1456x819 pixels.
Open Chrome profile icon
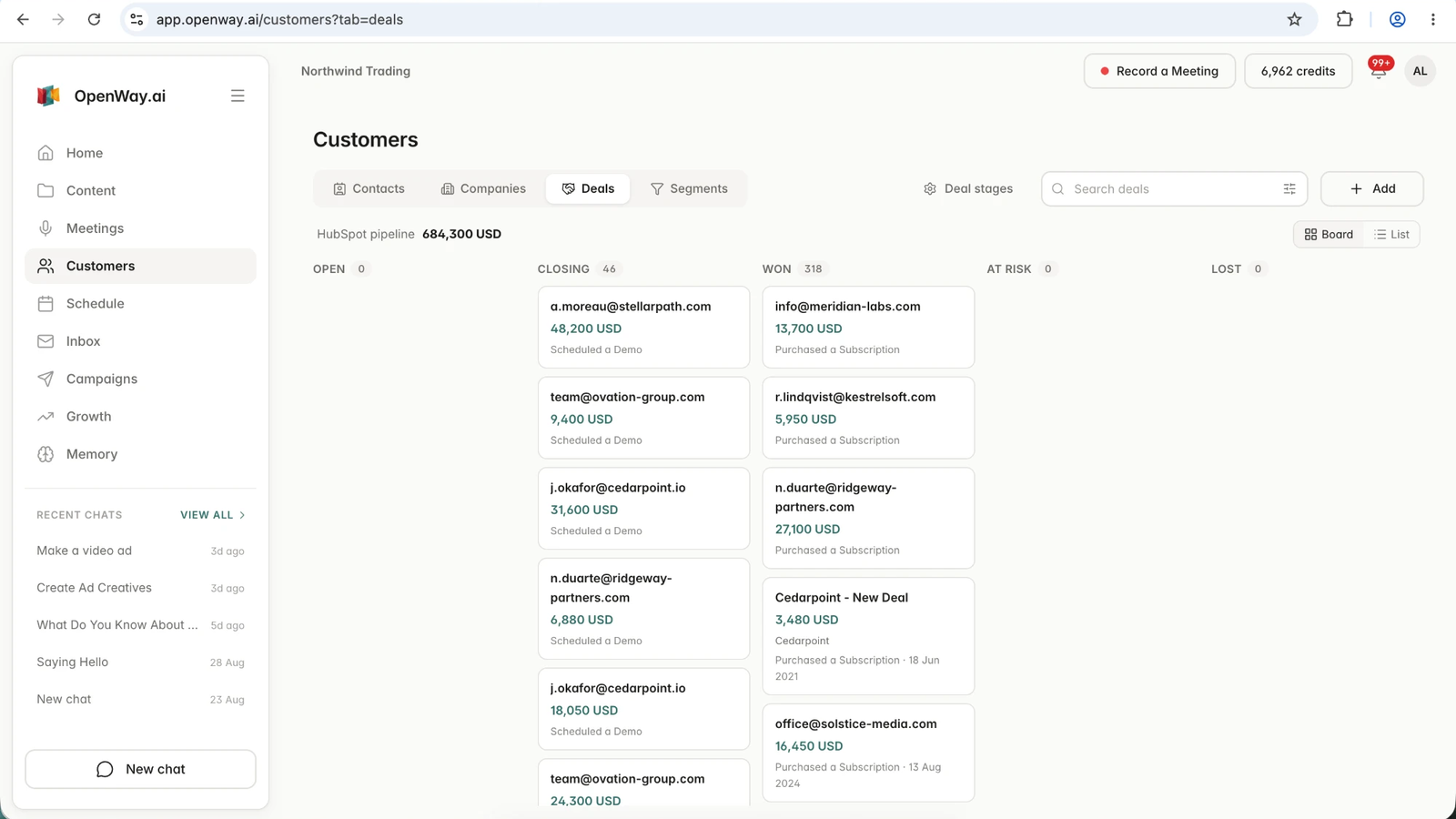pyautogui.click(x=1397, y=19)
